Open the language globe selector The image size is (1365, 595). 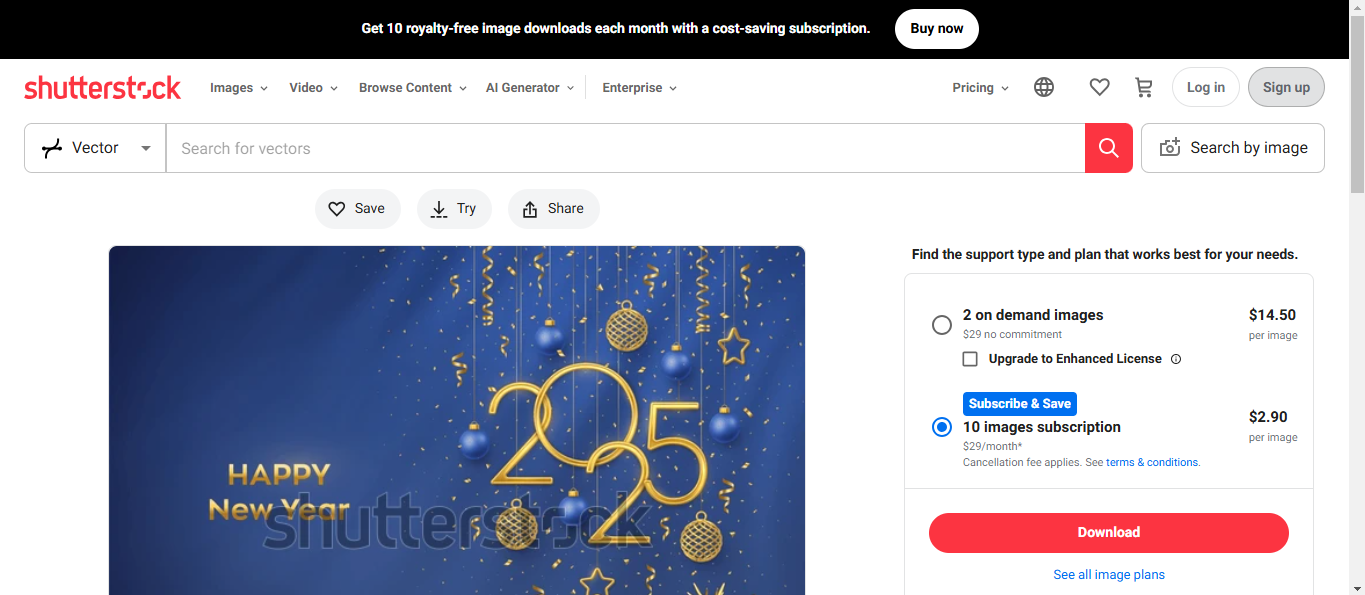pos(1044,88)
